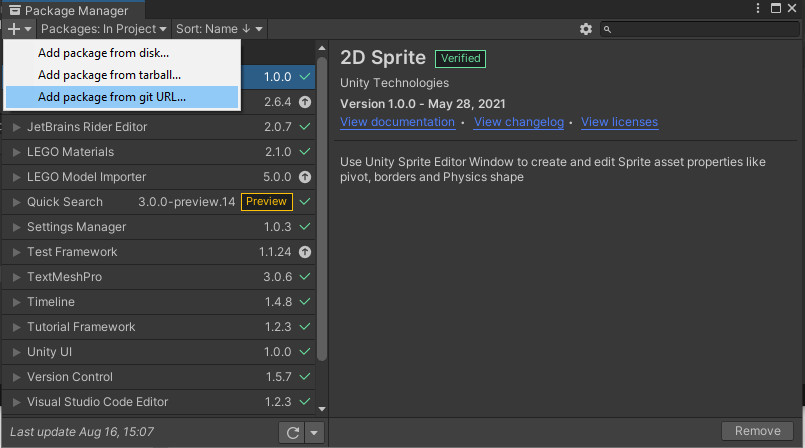The width and height of the screenshot is (805, 448).
Task: Click the update-available arrow icon for LEGO Model Importer
Action: pos(305,177)
